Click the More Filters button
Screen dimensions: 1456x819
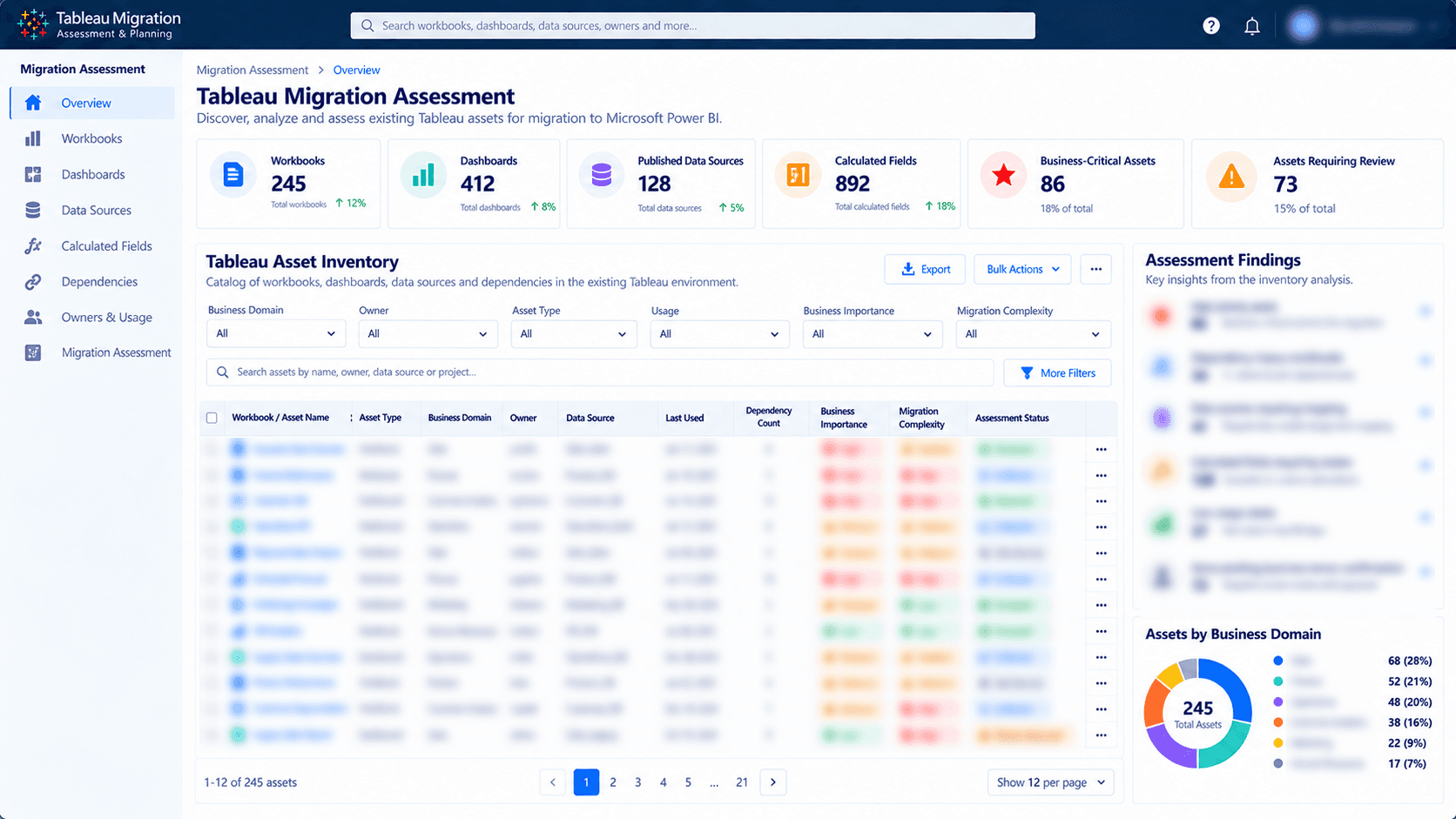click(1057, 373)
